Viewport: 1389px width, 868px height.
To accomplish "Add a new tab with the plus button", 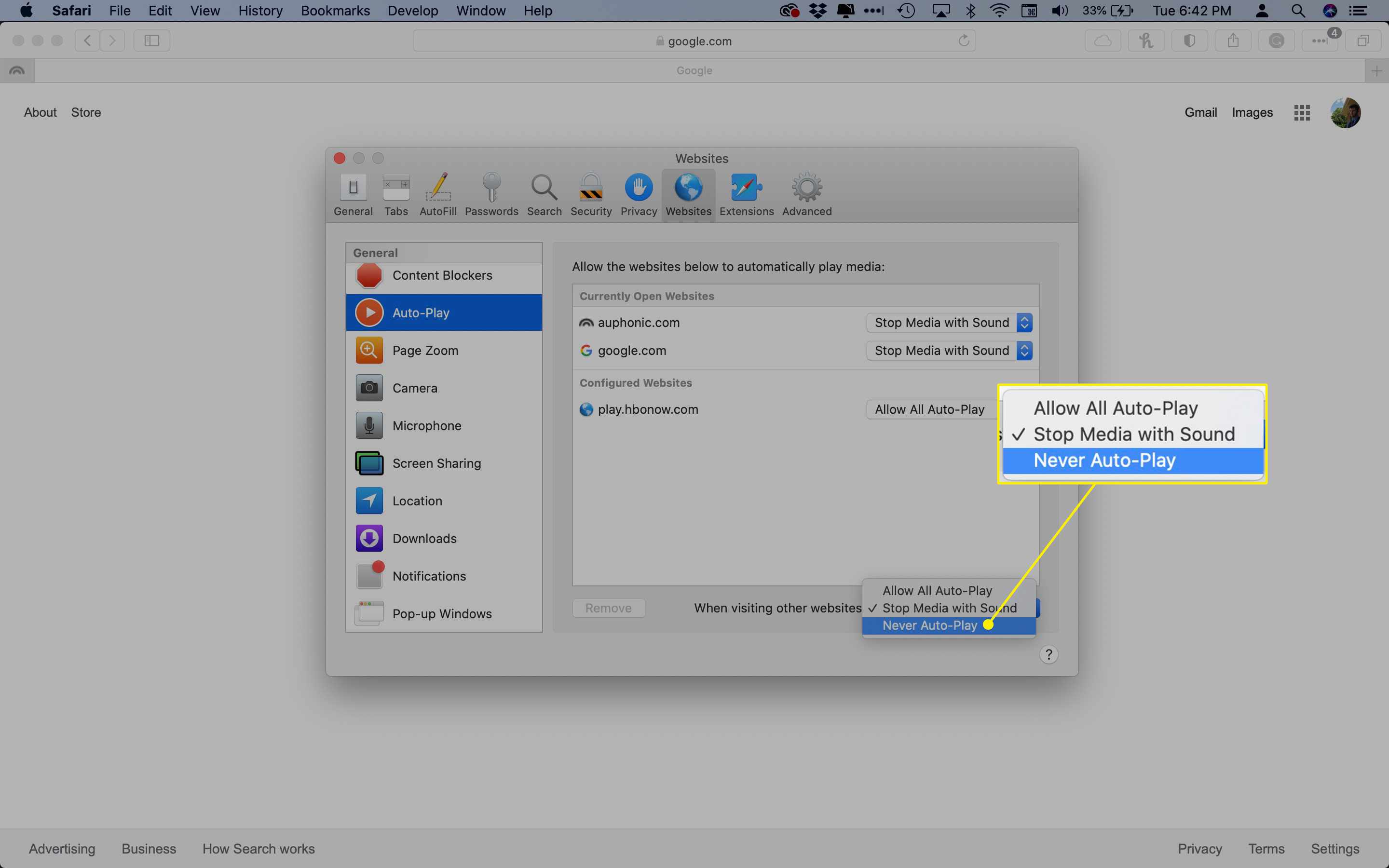I will coord(1376,70).
